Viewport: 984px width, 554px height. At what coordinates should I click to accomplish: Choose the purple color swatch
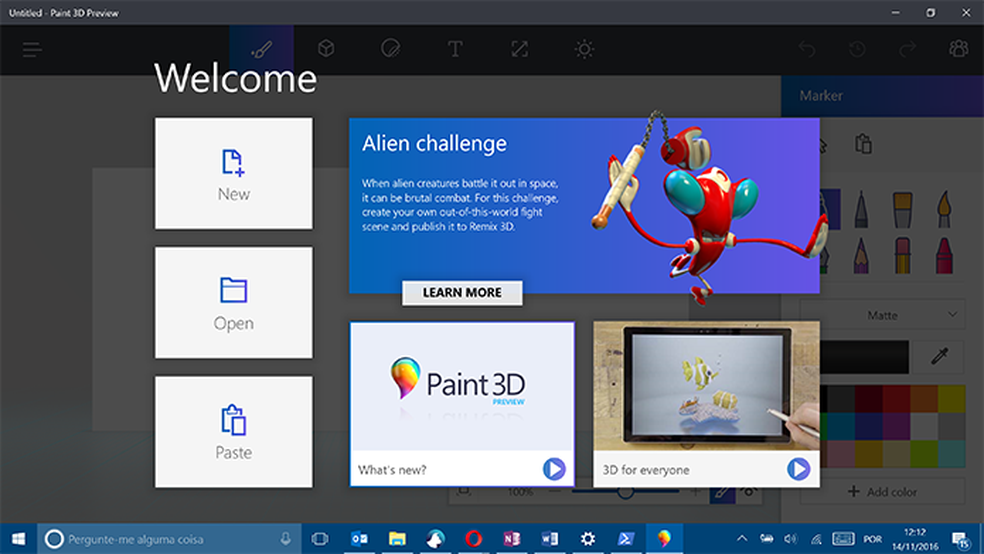click(896, 426)
